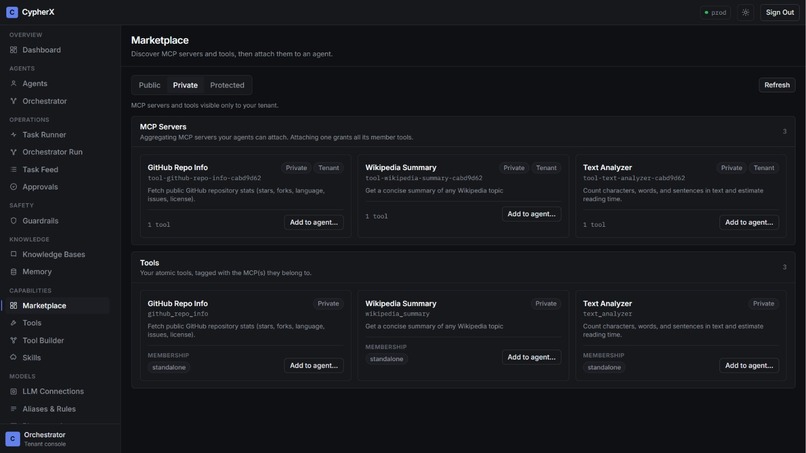The height and width of the screenshot is (453, 806).
Task: Switch to the Public tab
Action: 149,85
